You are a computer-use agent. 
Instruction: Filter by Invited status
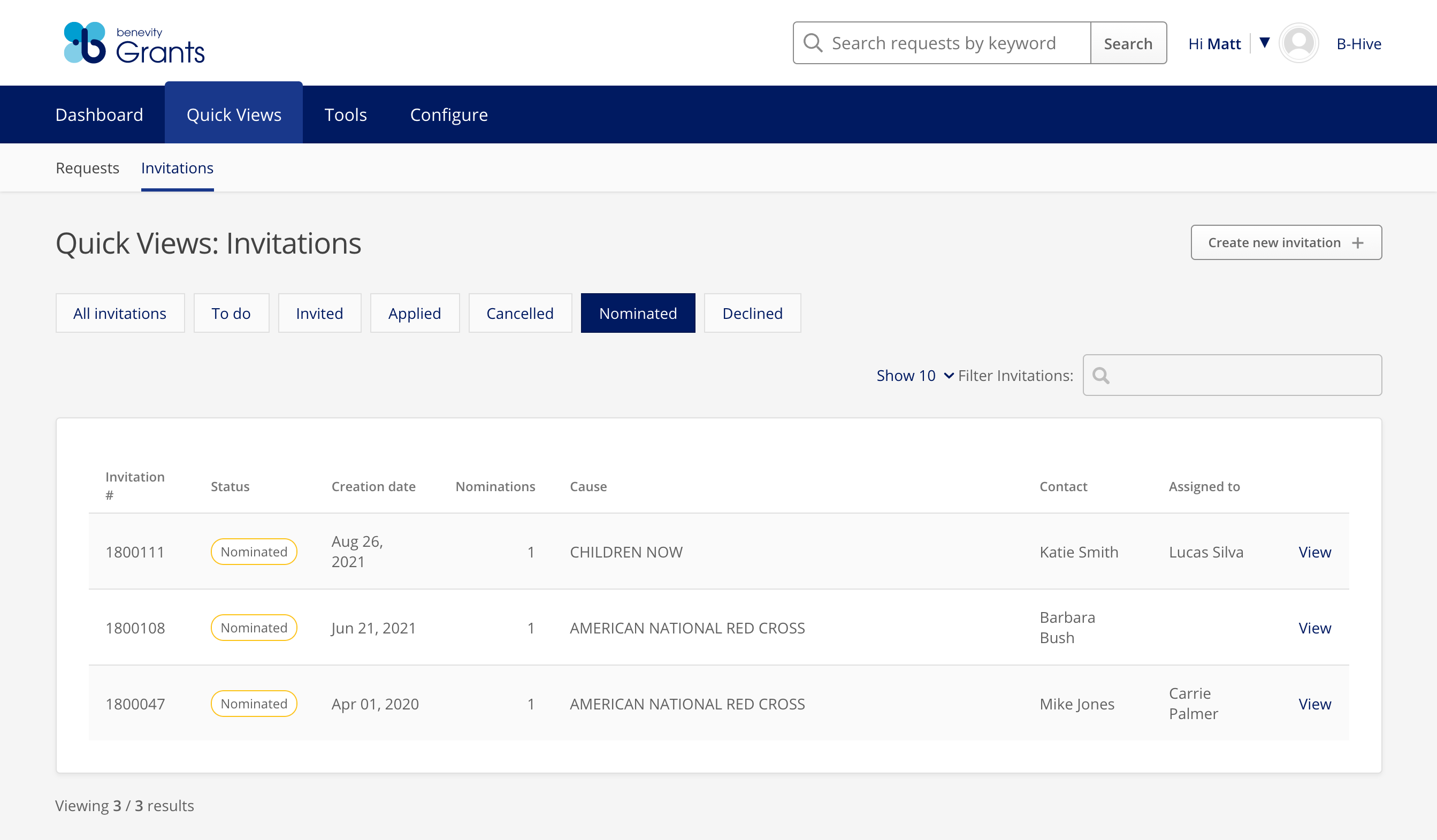319,313
